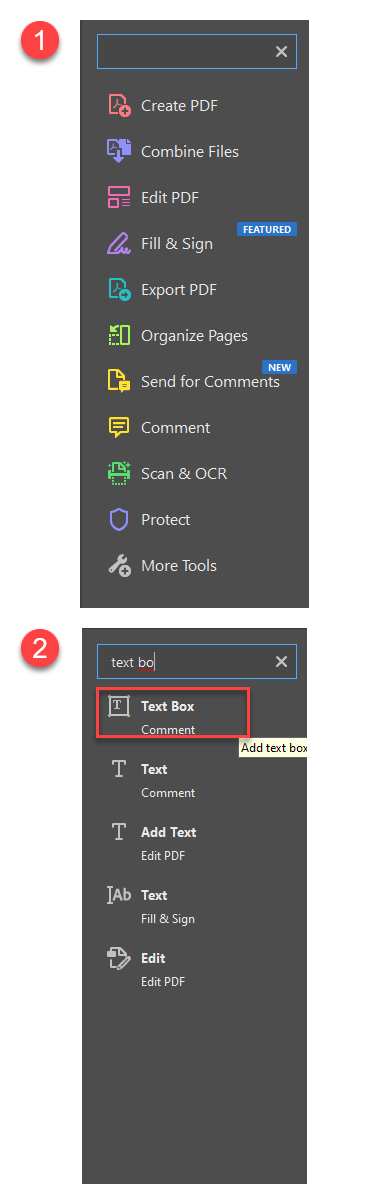
Task: Open the Edit PDF tool icon
Action: point(119,198)
